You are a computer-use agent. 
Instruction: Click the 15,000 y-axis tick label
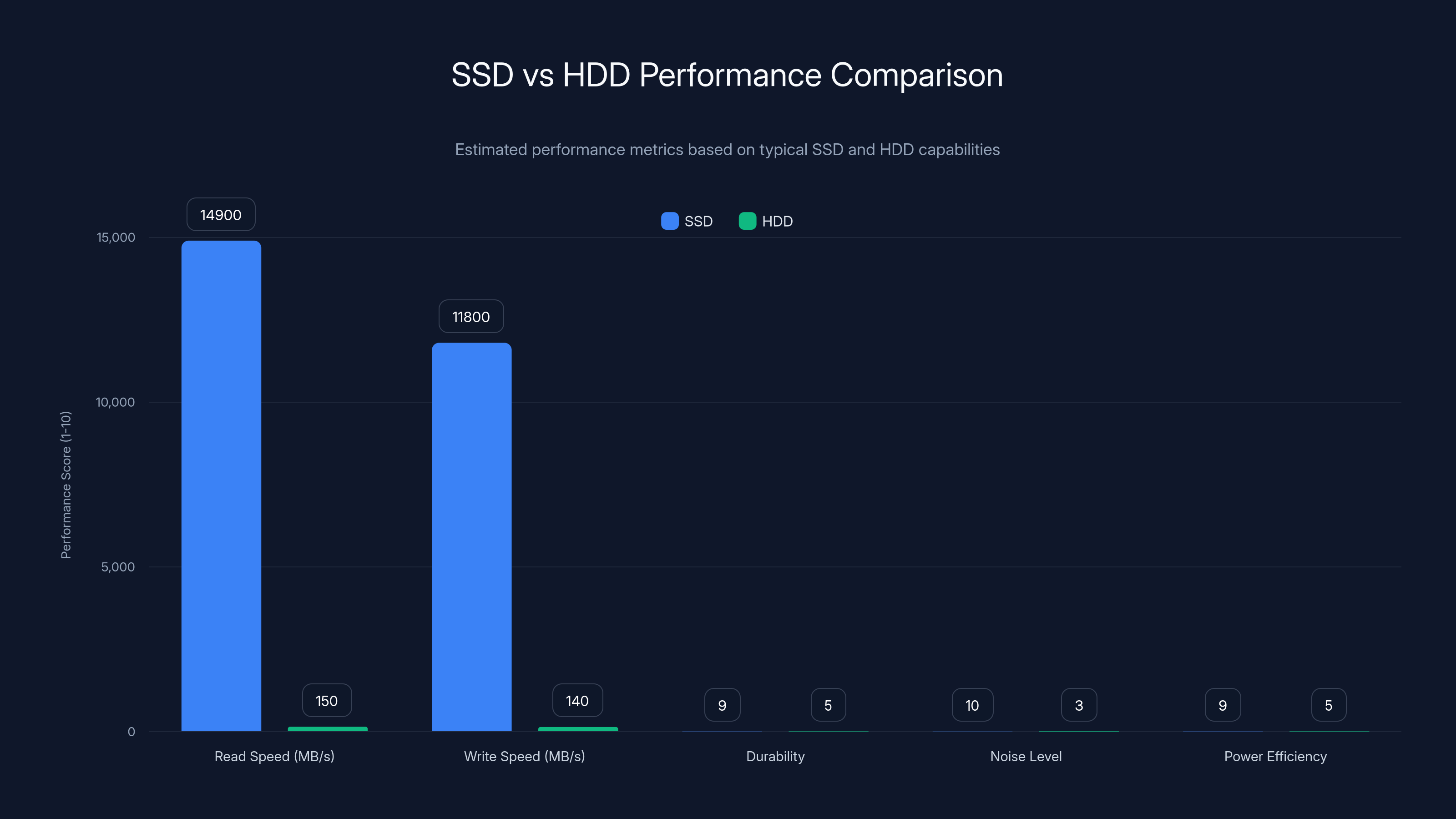click(x=116, y=238)
